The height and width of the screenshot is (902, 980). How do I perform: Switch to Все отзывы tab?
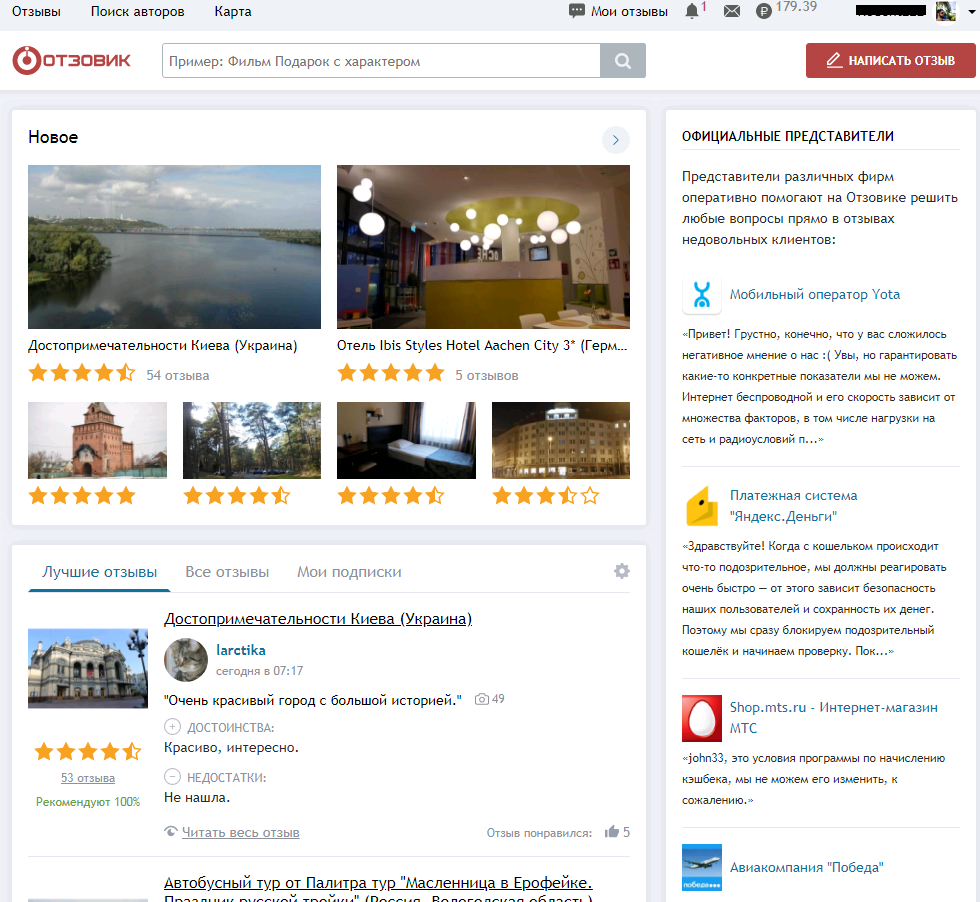pyautogui.click(x=227, y=571)
